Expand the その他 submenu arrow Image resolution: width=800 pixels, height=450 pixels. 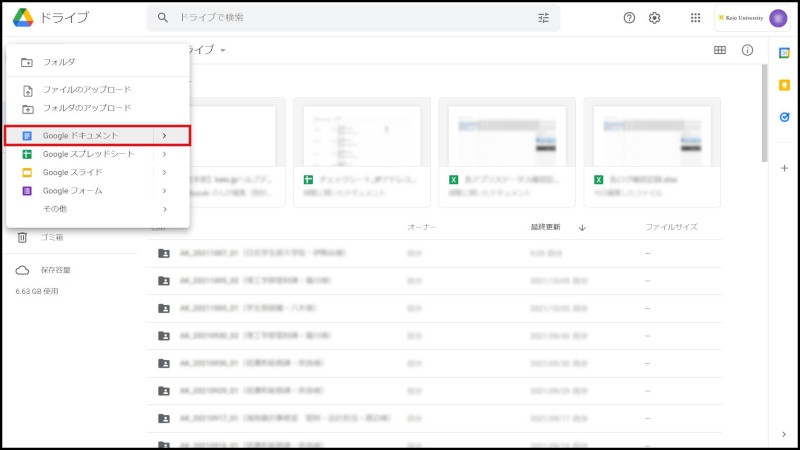click(x=164, y=209)
